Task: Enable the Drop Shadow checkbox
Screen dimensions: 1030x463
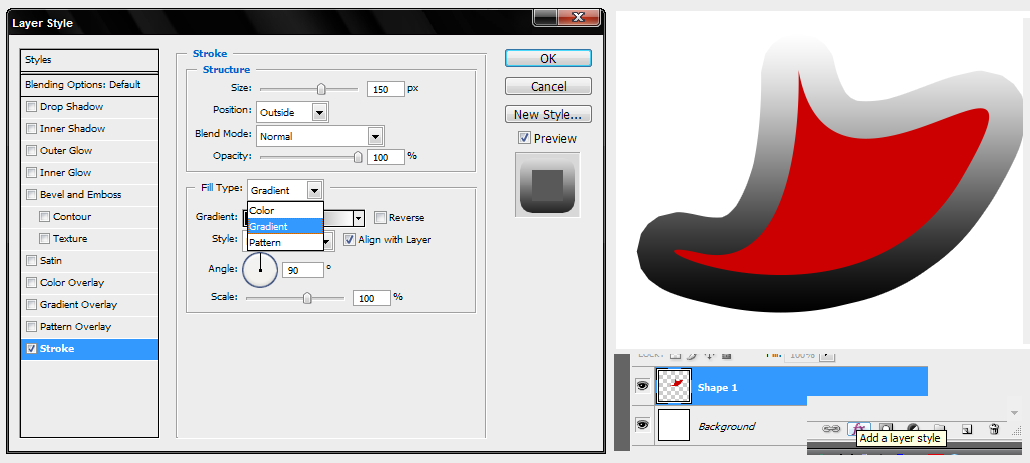Action: pos(32,107)
